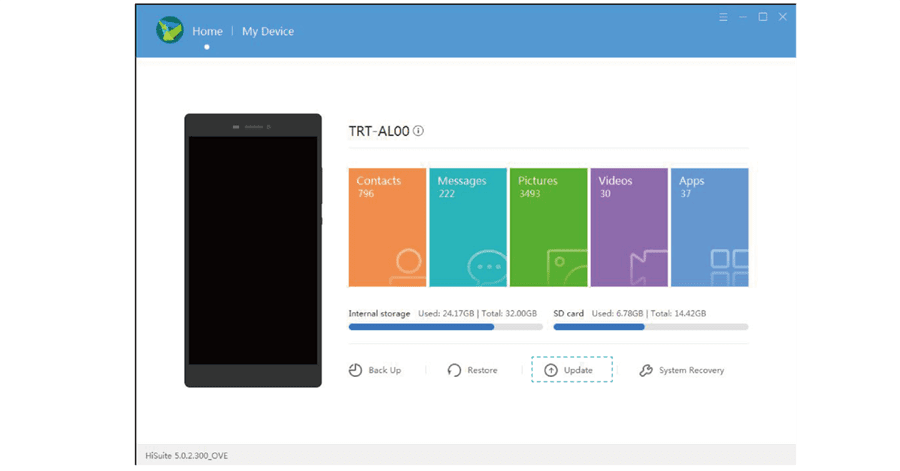Switch to the Home tab

click(207, 31)
